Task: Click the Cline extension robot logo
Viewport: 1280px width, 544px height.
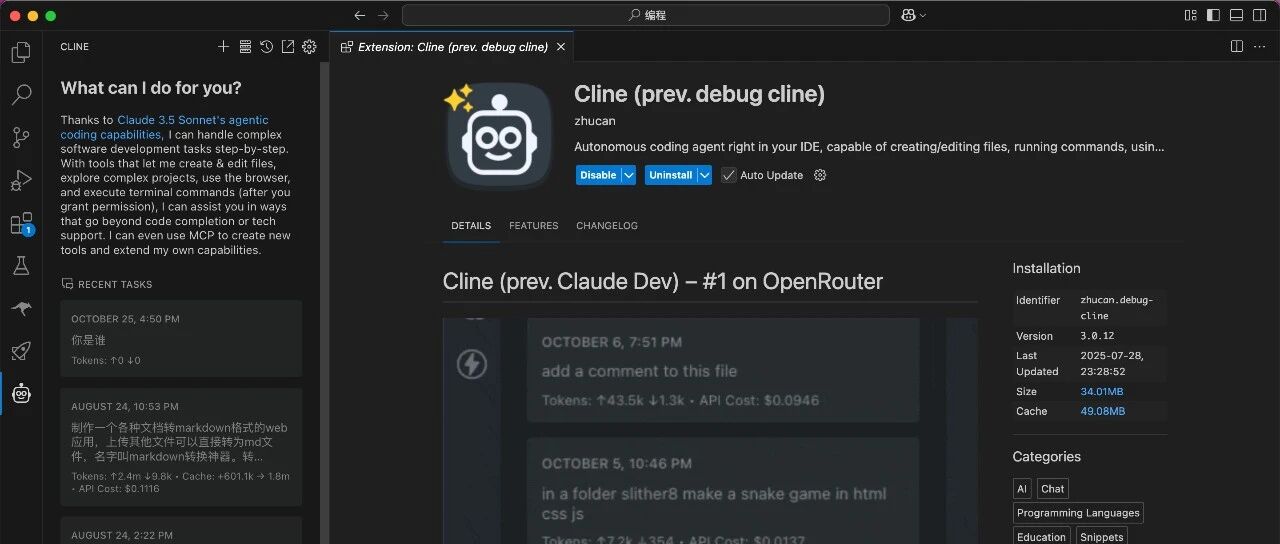Action: [498, 137]
